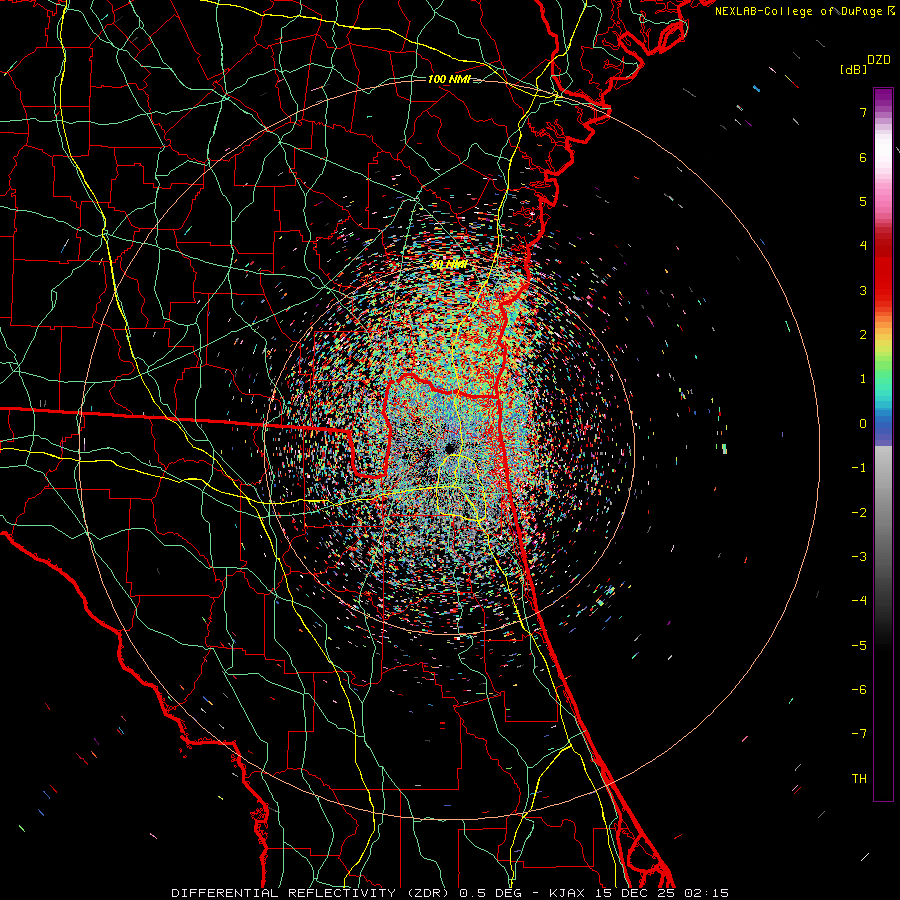The width and height of the screenshot is (900, 900).
Task: Click the -5 value on the color scale
Action: click(859, 645)
